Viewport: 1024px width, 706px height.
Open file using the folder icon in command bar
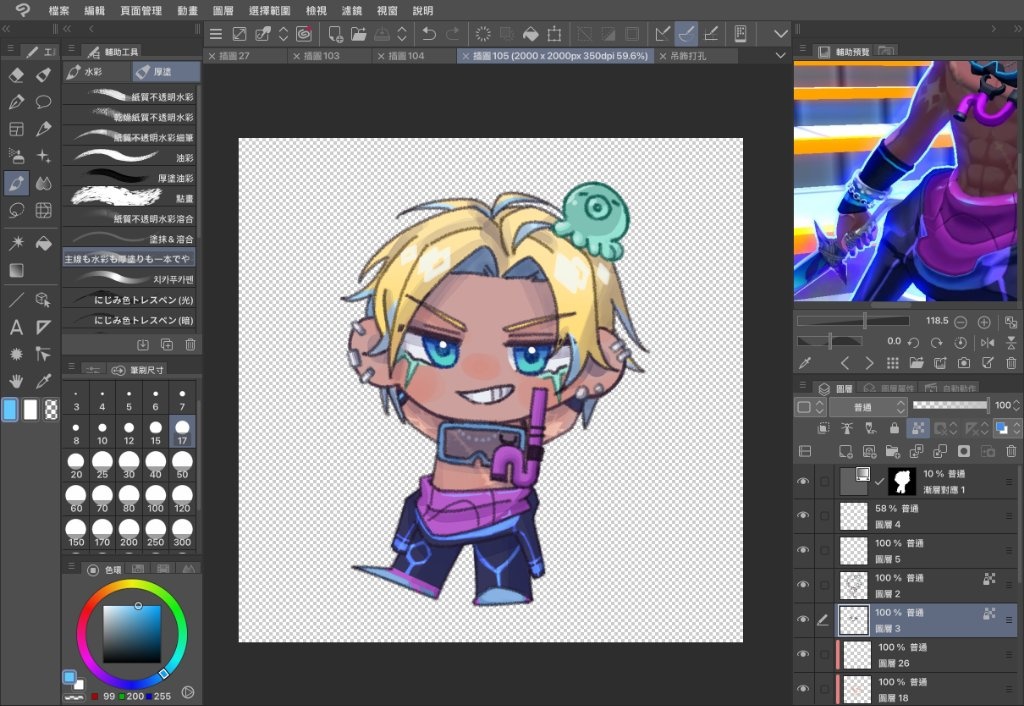pos(359,34)
